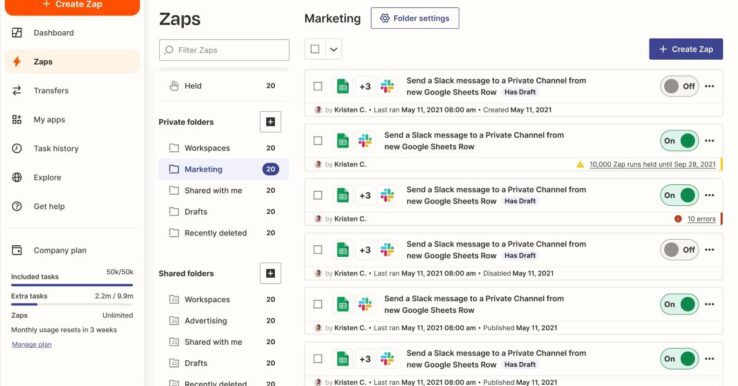Open Explore in the sidebar
This screenshot has width=738, height=386.
coord(72,177)
